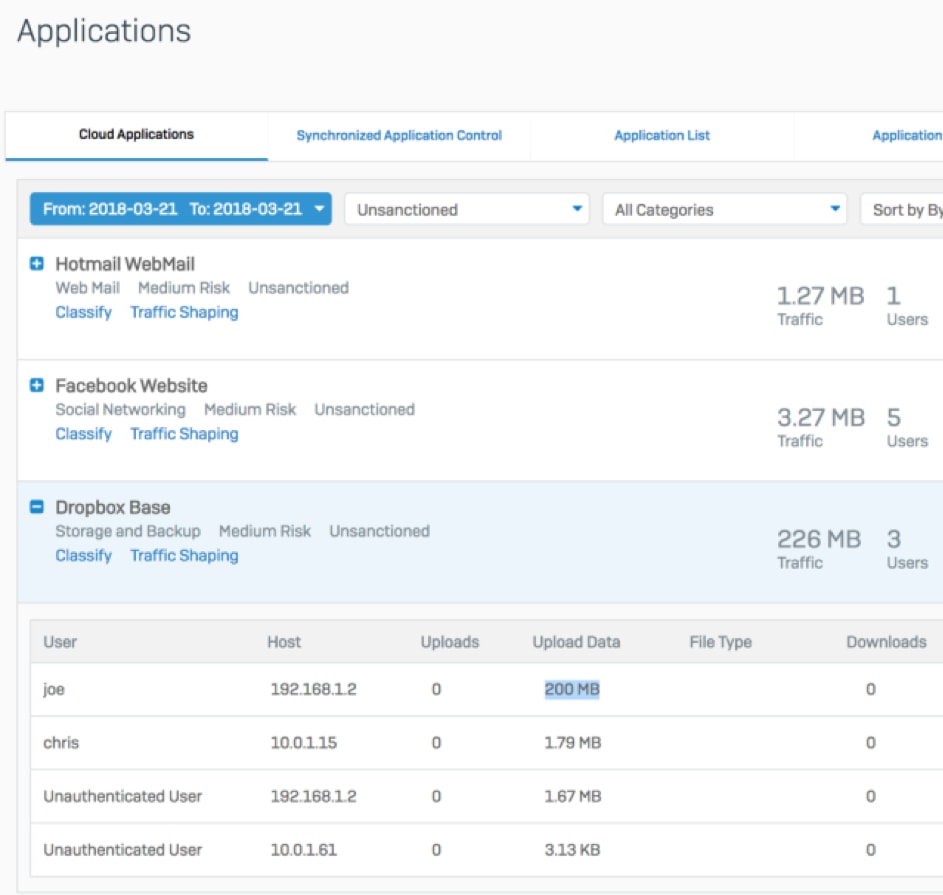This screenshot has height=895, width=943.
Task: Select the chris user row
Action: pos(61,743)
